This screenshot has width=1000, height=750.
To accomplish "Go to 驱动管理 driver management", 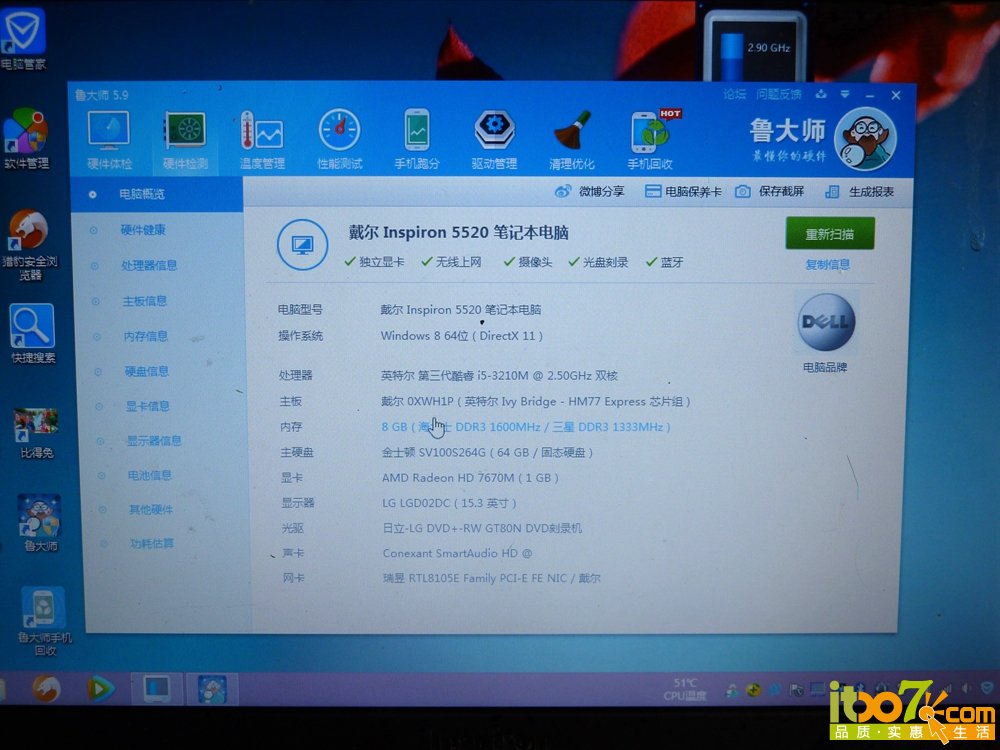I will point(494,140).
